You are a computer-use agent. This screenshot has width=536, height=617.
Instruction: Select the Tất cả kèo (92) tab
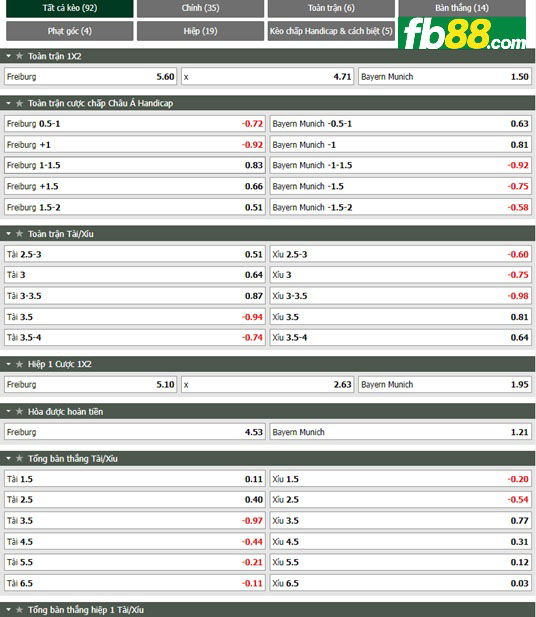coord(70,8)
